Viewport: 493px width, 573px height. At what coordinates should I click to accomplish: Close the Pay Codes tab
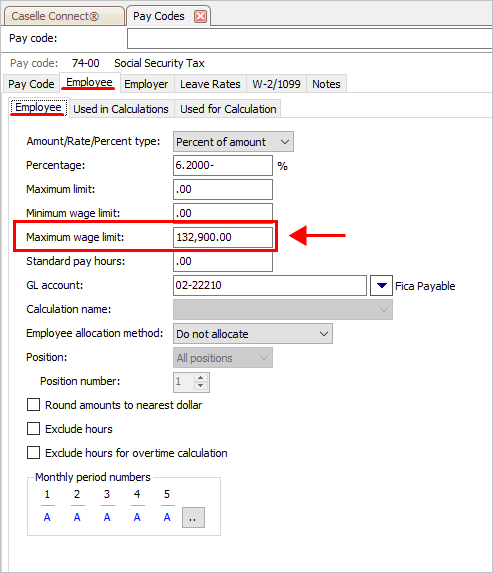pos(200,16)
